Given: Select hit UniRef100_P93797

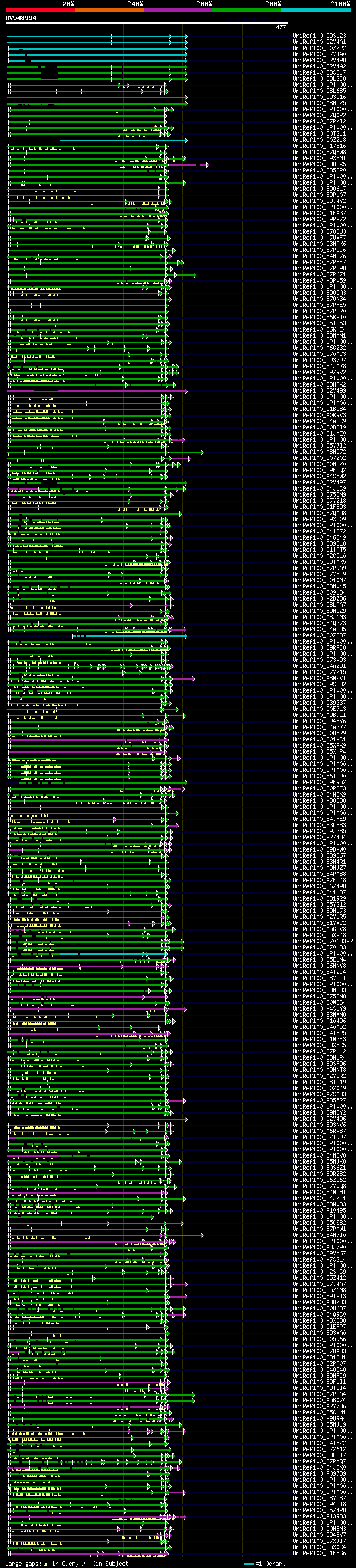Looking at the screenshot, I should coord(319,360).
